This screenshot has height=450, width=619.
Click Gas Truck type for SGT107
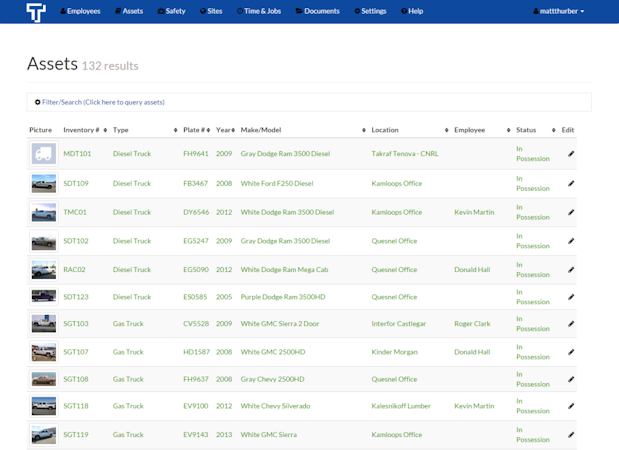click(128, 352)
